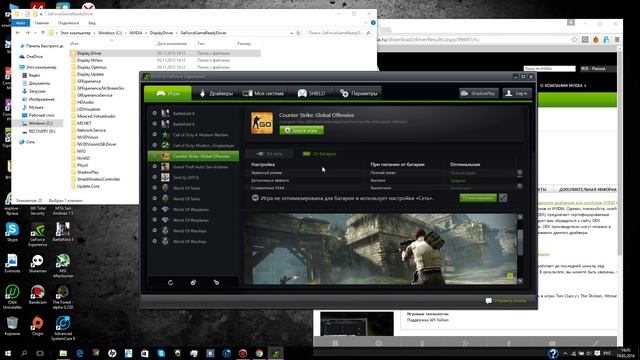The width and height of the screenshot is (640, 360).
Task: Click the Log in button
Action: tap(517, 93)
